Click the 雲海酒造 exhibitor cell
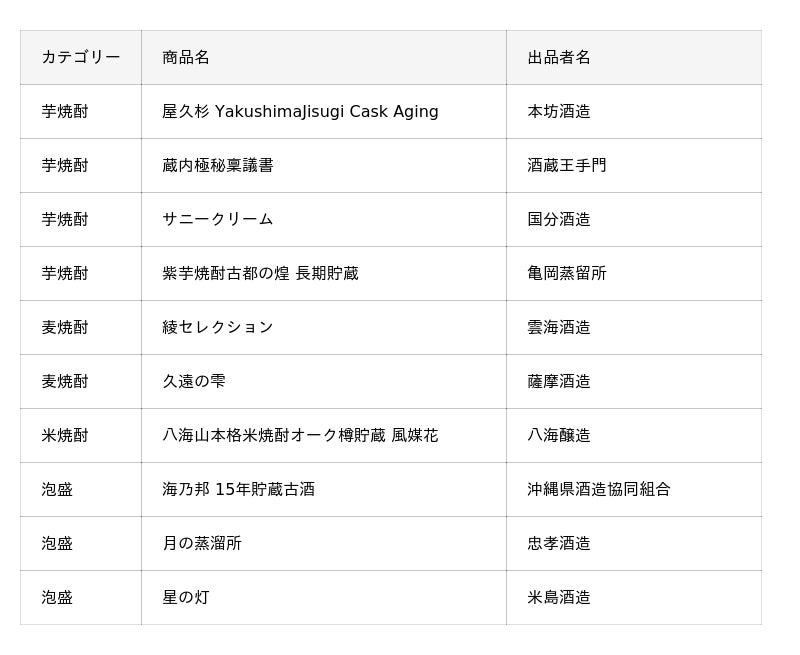Viewport: 800px width, 655px height. click(x=559, y=327)
